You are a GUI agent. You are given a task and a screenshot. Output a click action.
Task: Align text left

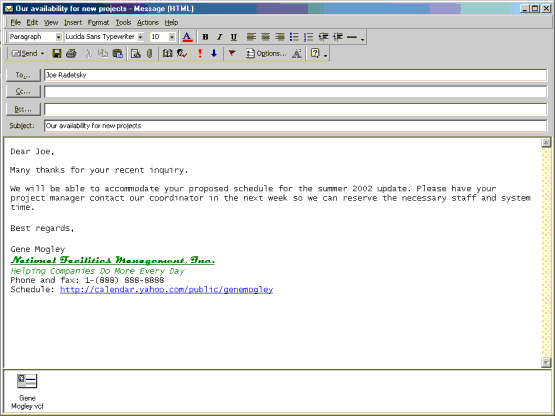[251, 37]
